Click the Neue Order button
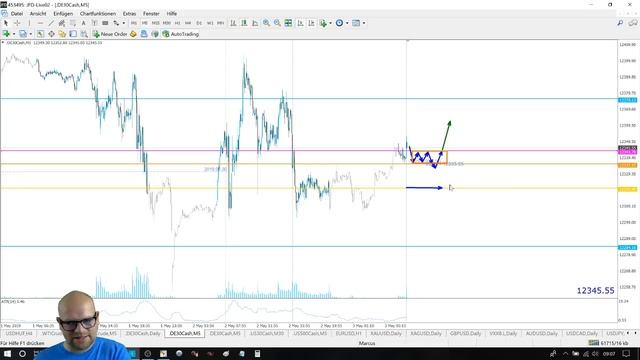 point(110,34)
